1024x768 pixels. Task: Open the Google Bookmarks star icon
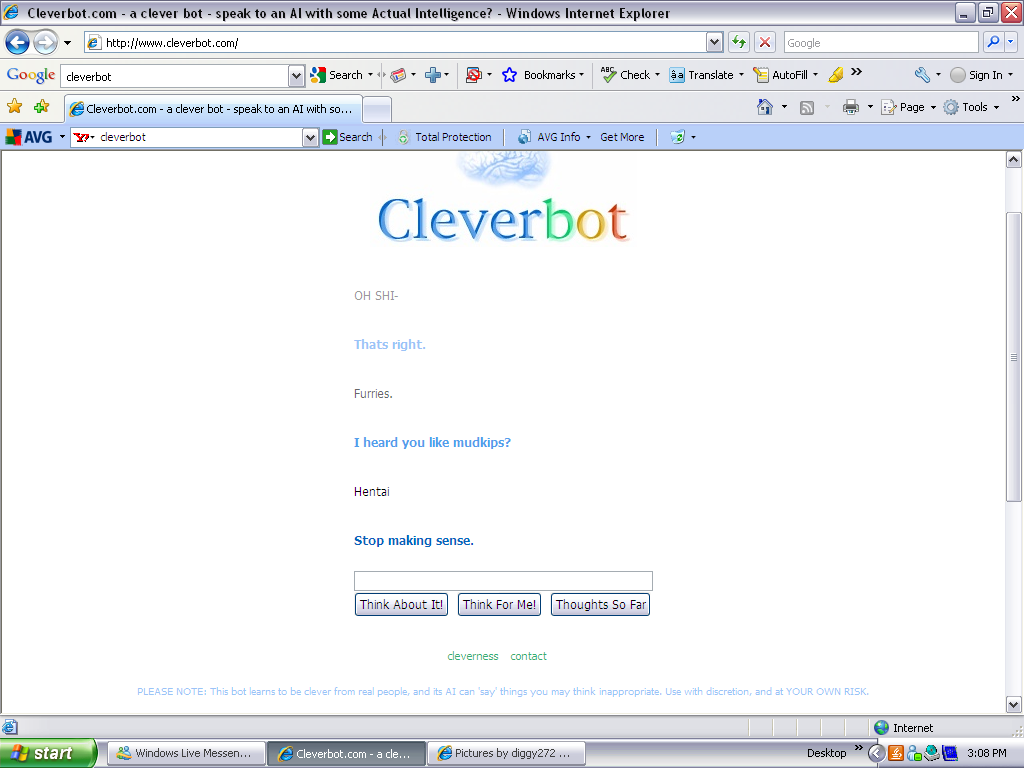(x=510, y=74)
